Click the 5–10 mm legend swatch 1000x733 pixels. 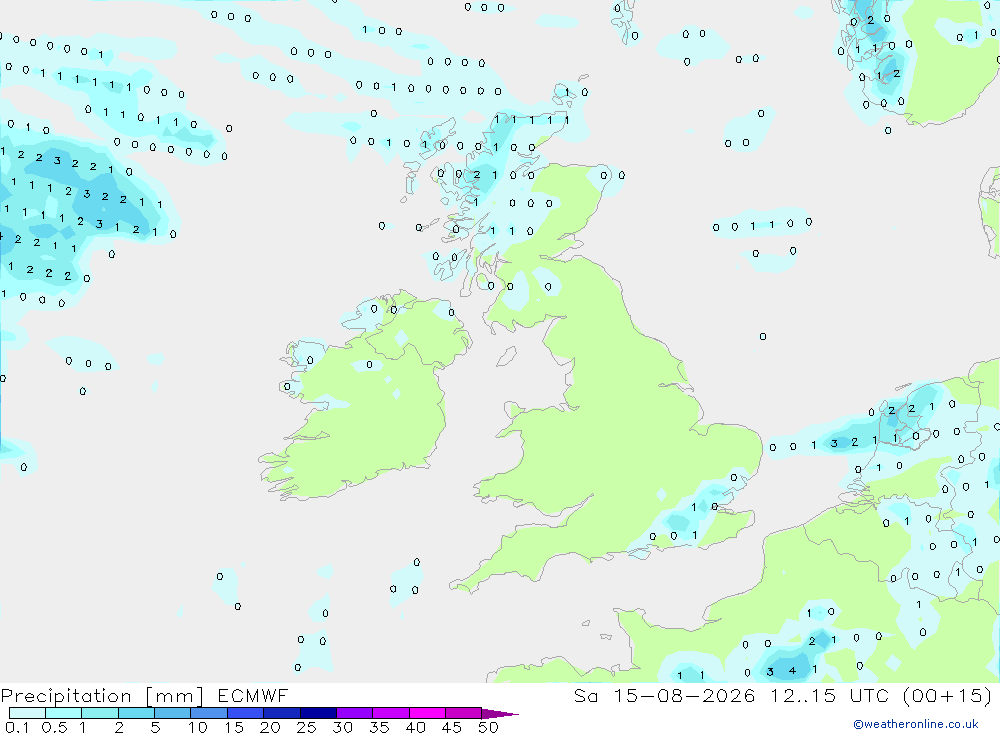tap(172, 713)
